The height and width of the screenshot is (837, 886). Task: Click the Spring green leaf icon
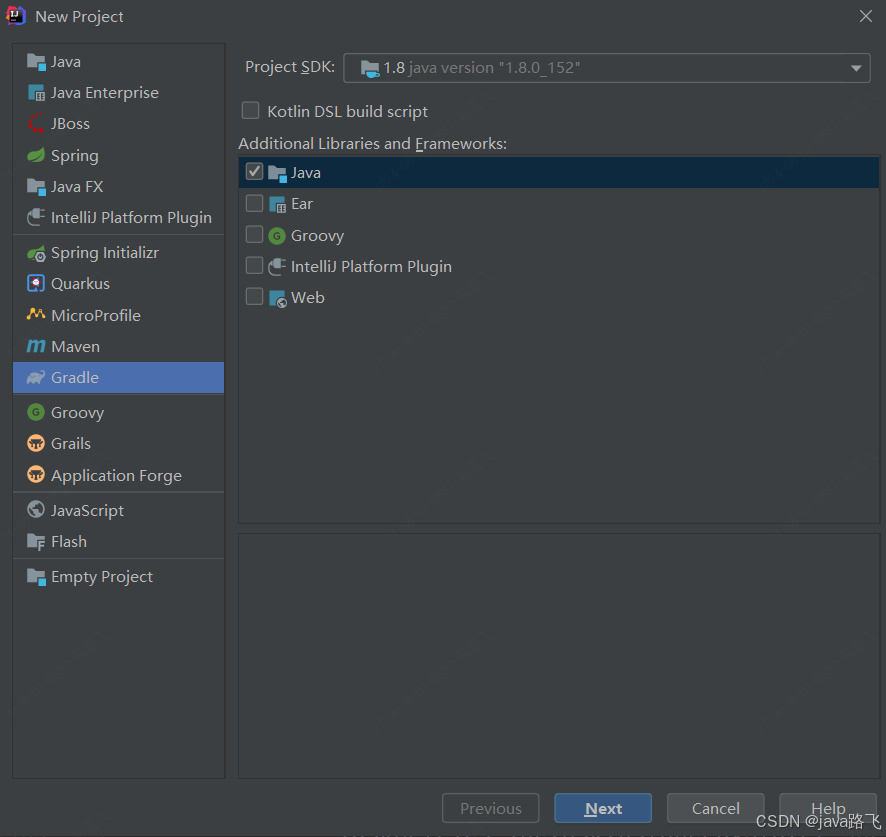pos(36,155)
